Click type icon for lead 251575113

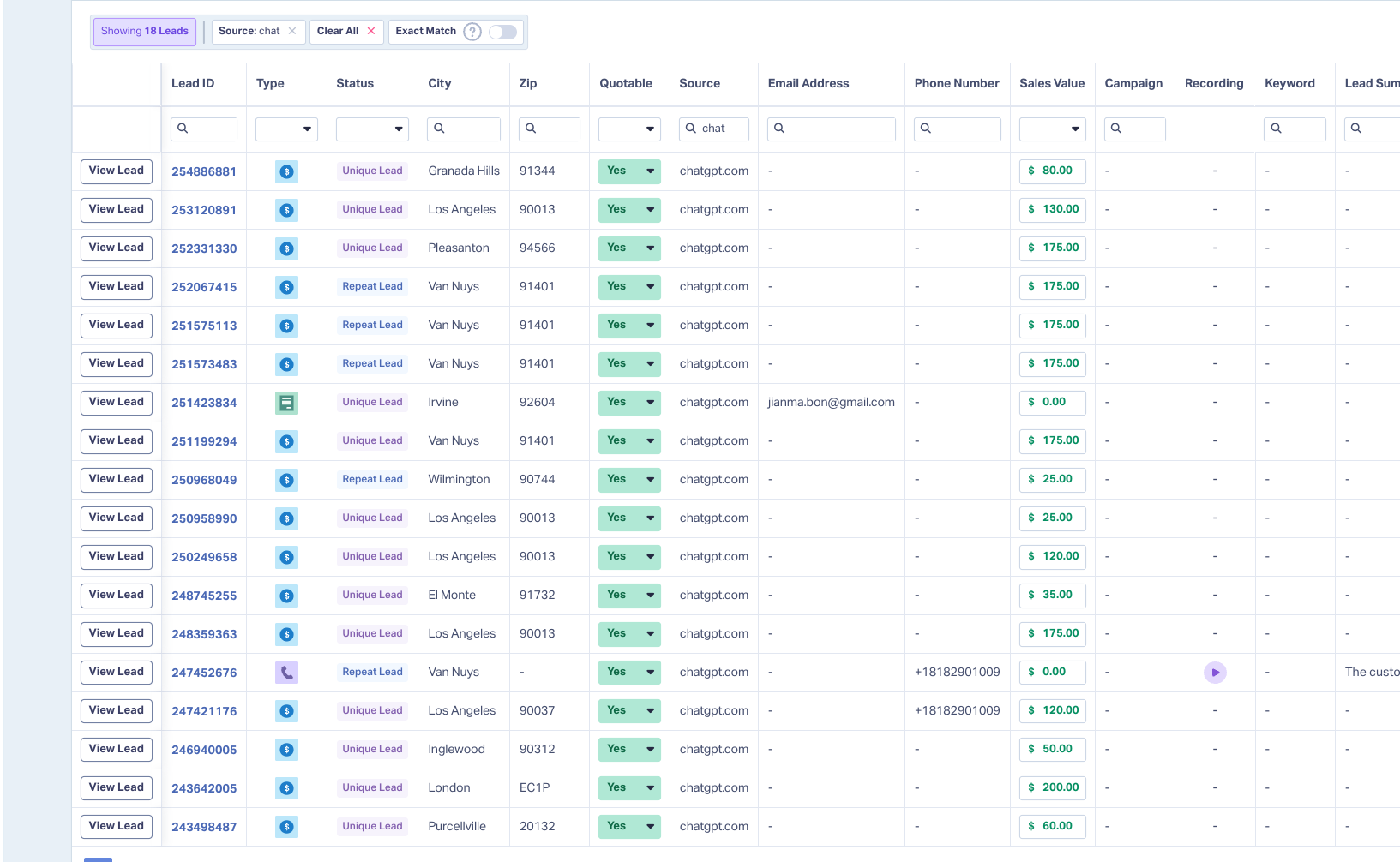pos(286,326)
